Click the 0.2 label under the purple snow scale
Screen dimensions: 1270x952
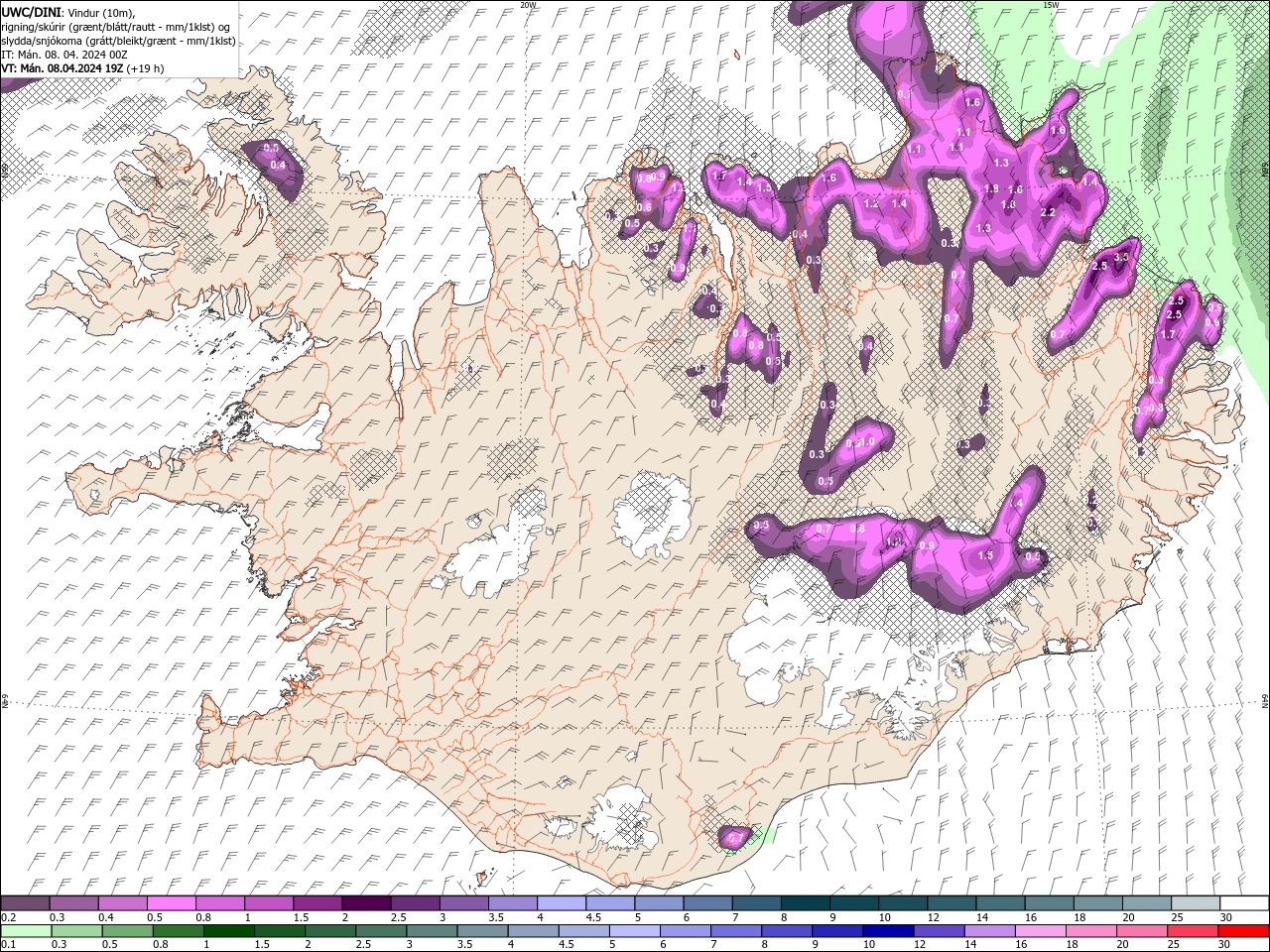[x=8, y=917]
